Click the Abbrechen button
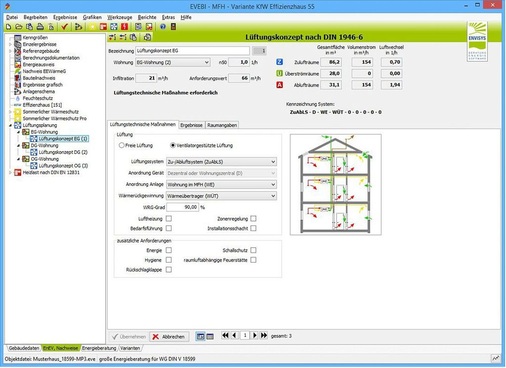 [x=169, y=337]
